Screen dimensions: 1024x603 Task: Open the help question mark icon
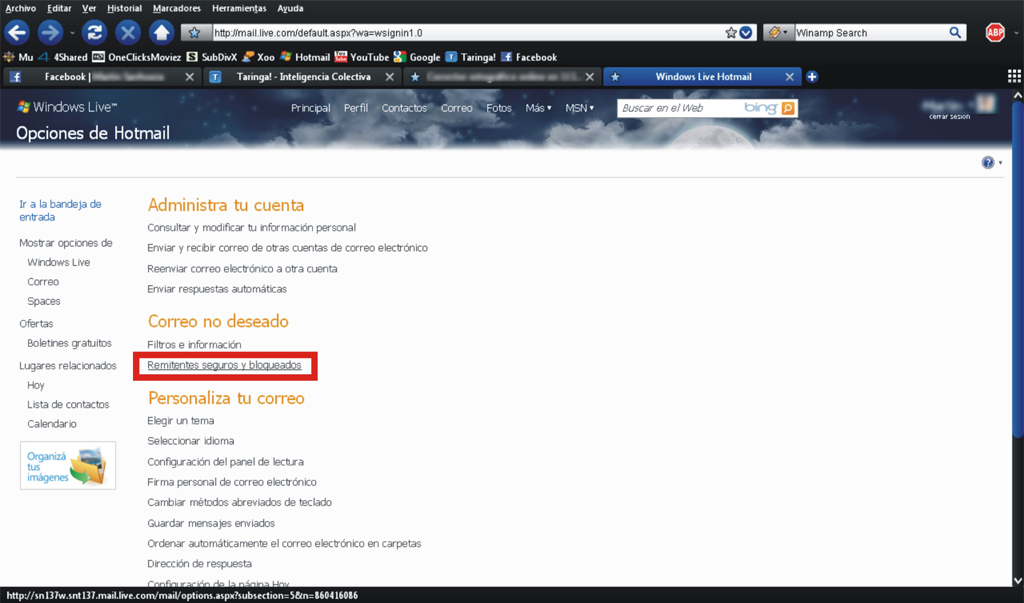click(988, 163)
